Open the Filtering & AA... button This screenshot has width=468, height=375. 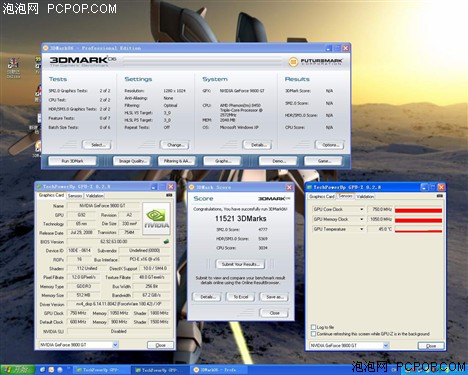coord(177,161)
